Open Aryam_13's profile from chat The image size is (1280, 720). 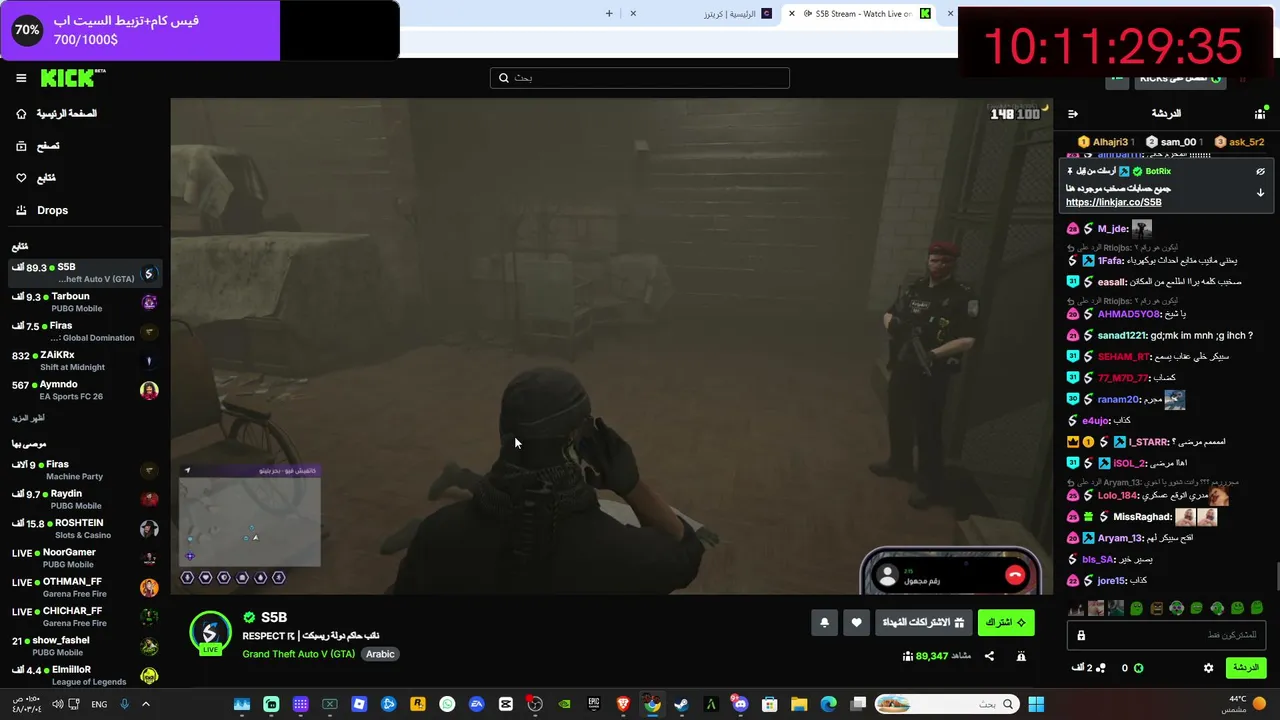point(1120,538)
